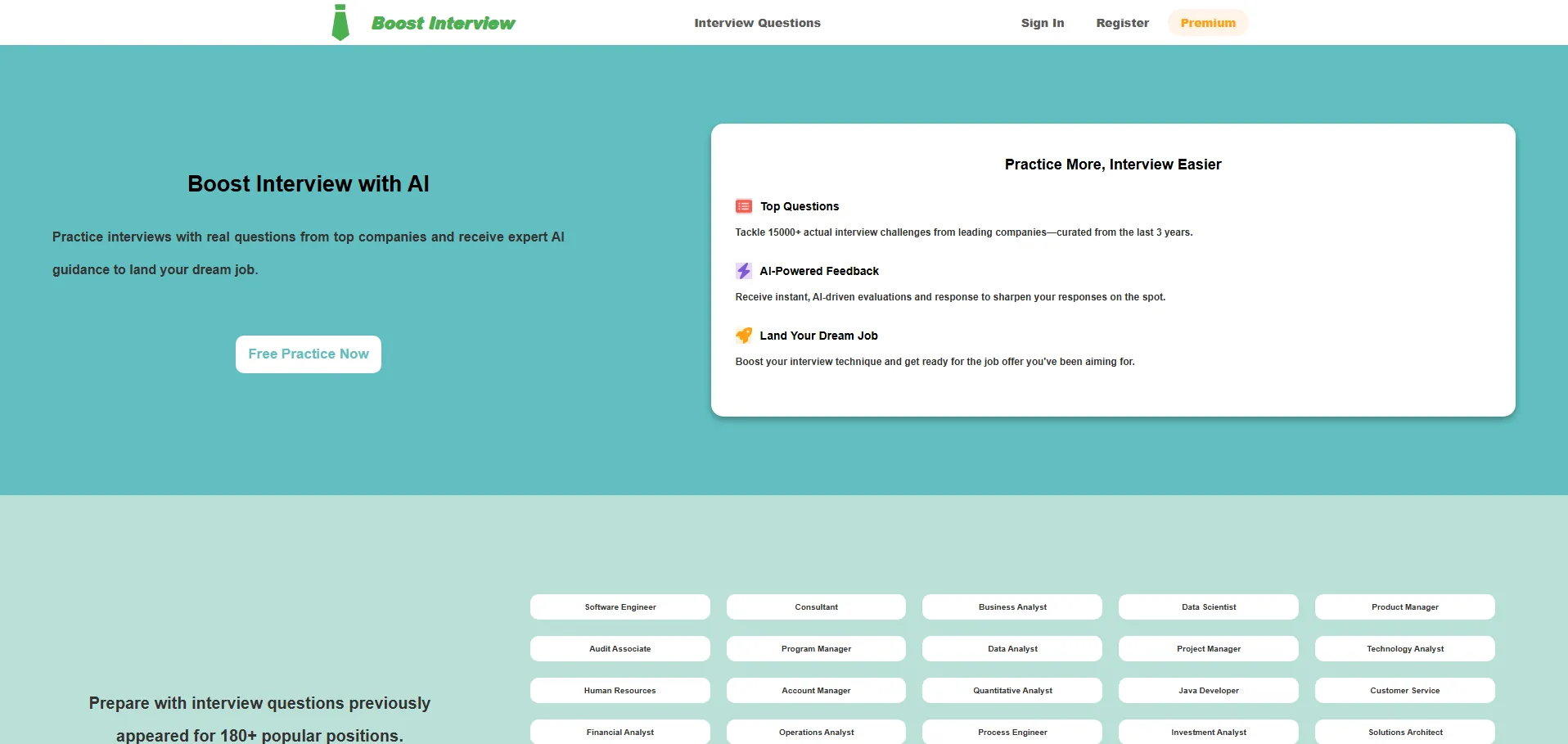Open the Register link
The width and height of the screenshot is (1568, 744).
coord(1122,23)
